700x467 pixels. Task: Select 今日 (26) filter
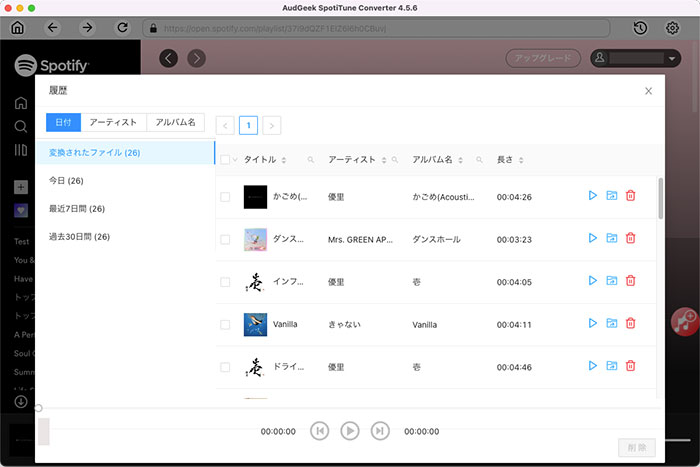[125, 181]
